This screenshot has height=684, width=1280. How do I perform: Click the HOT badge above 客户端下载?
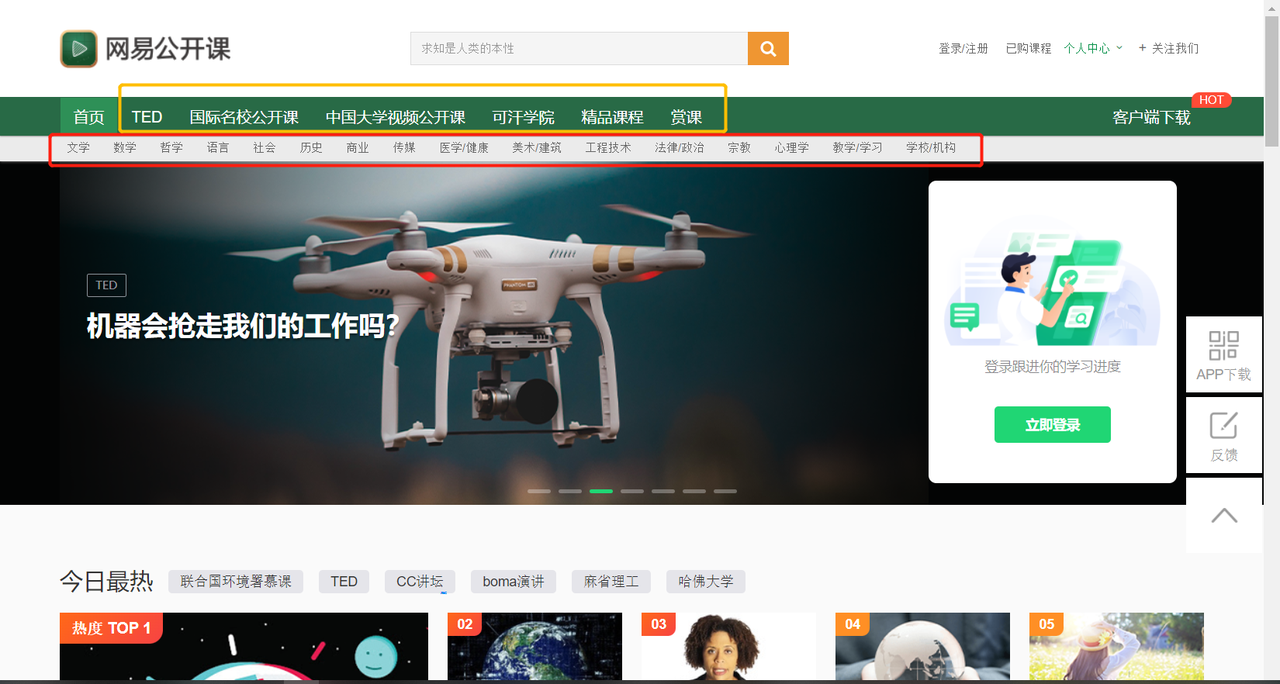click(x=1211, y=99)
